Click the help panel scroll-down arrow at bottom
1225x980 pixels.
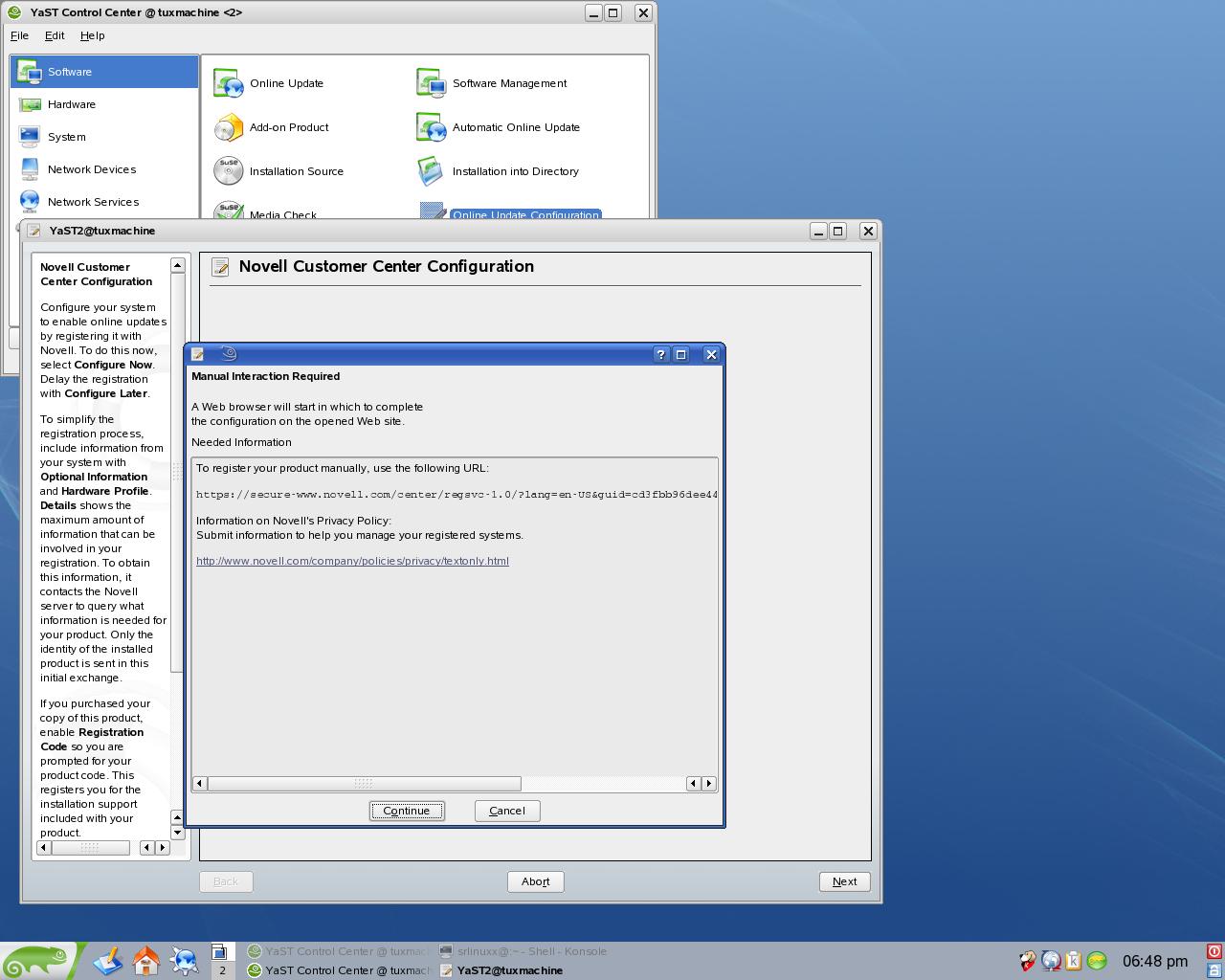(x=177, y=833)
